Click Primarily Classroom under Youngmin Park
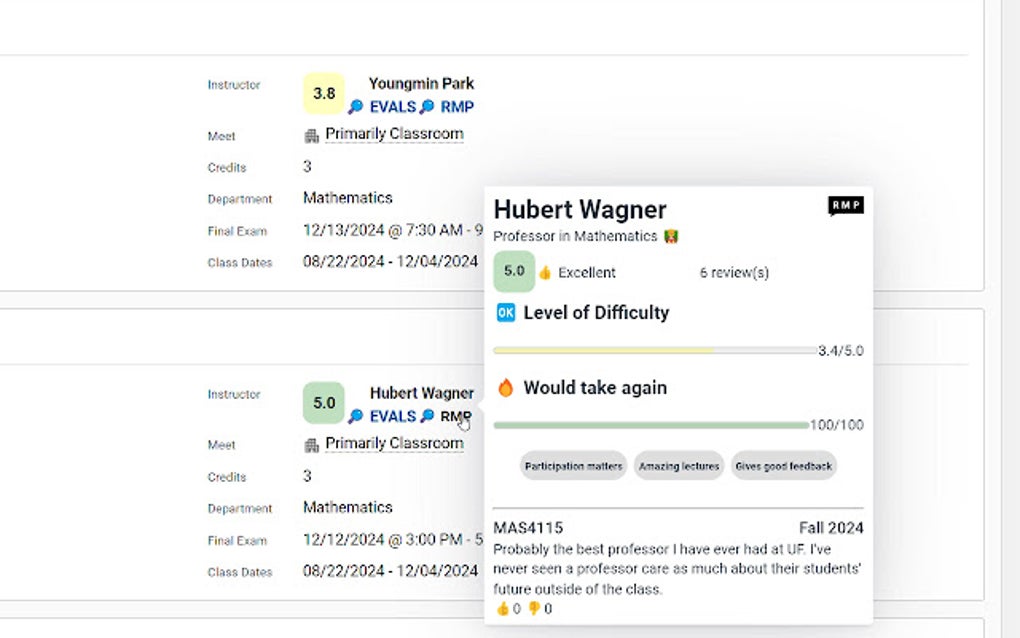 [x=394, y=134]
